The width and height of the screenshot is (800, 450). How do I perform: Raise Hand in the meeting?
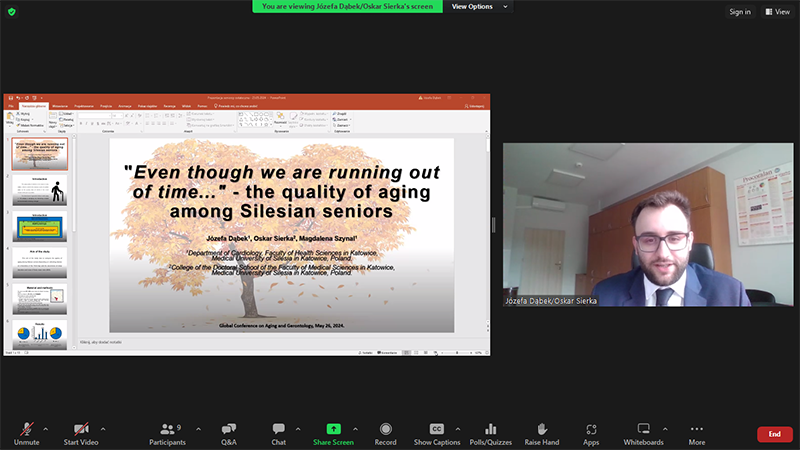pos(541,429)
